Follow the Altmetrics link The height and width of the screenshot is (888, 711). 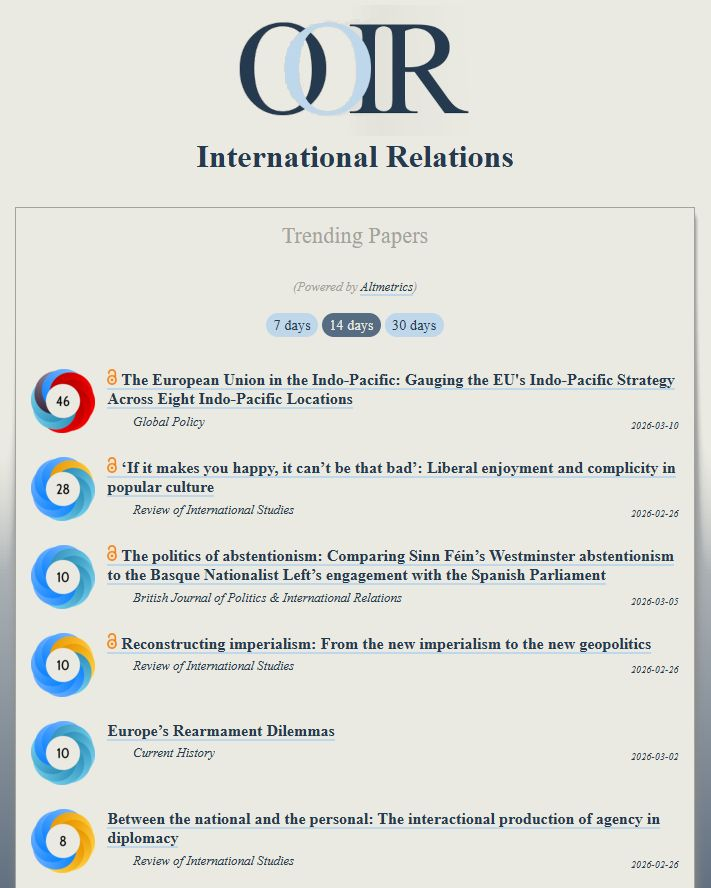pyautogui.click(x=386, y=287)
